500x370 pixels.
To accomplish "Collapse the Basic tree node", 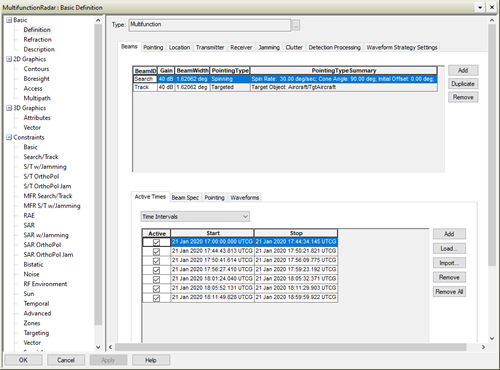I will (9, 20).
